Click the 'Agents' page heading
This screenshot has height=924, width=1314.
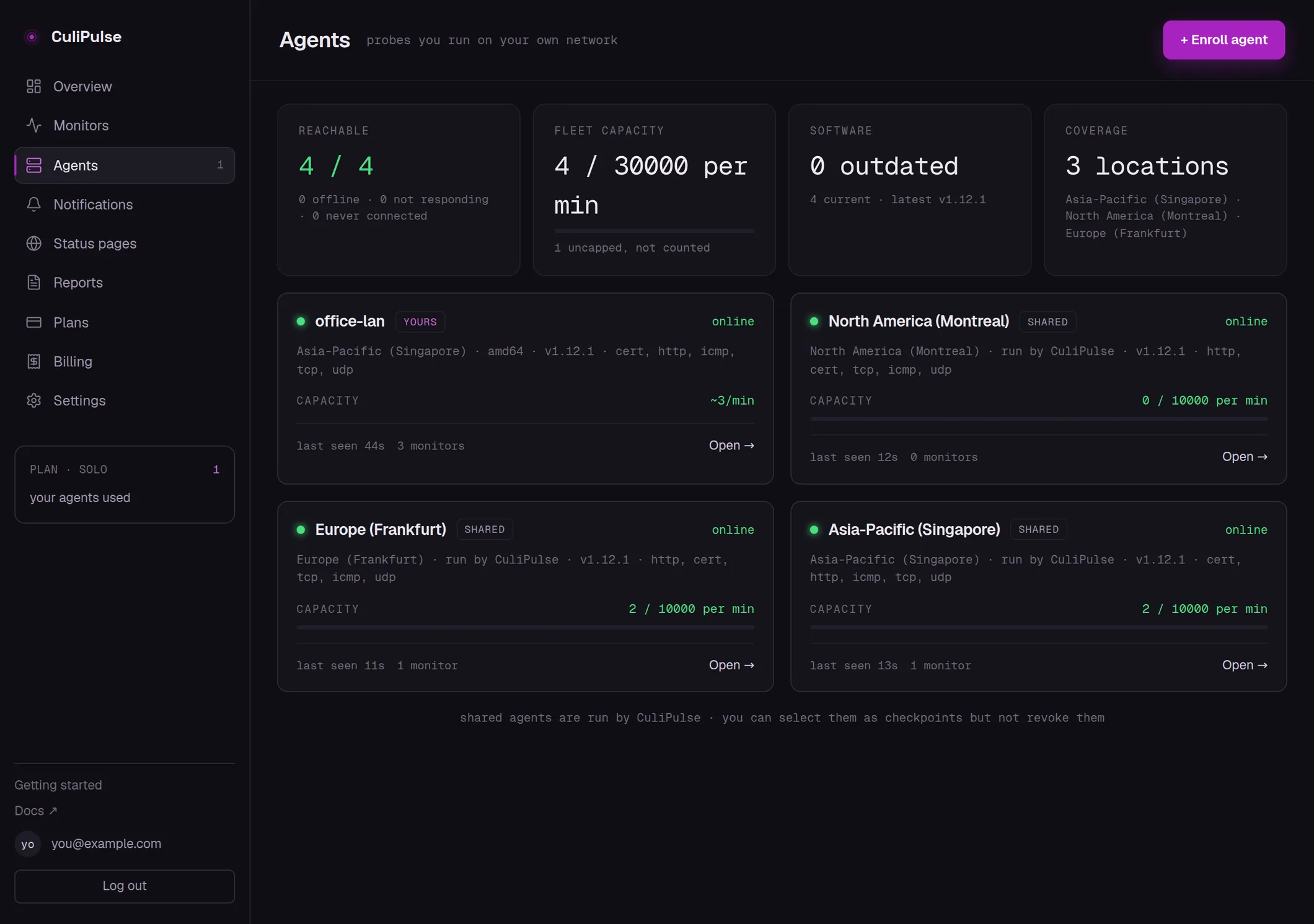click(314, 40)
